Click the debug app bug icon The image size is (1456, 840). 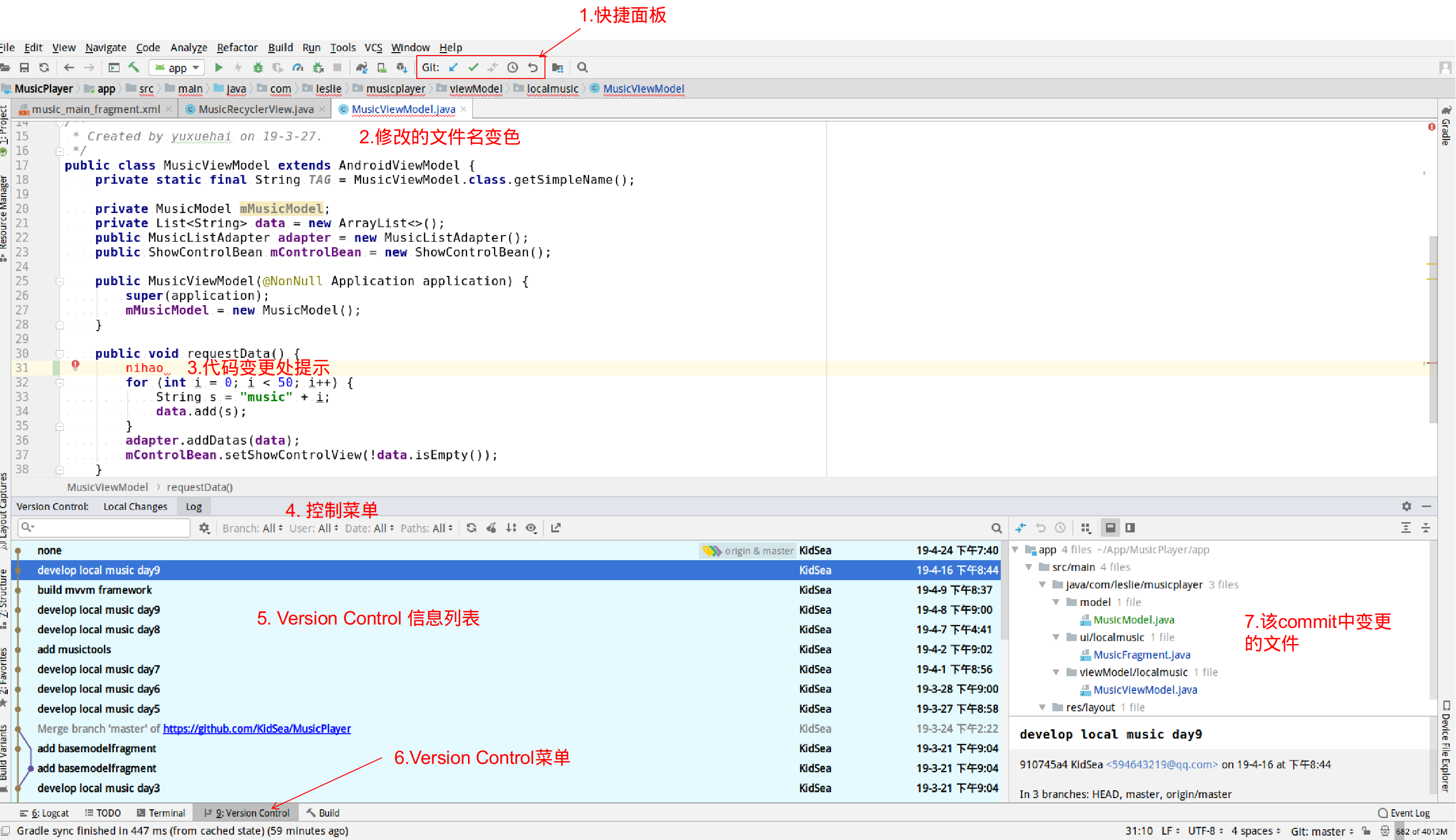pyautogui.click(x=258, y=67)
